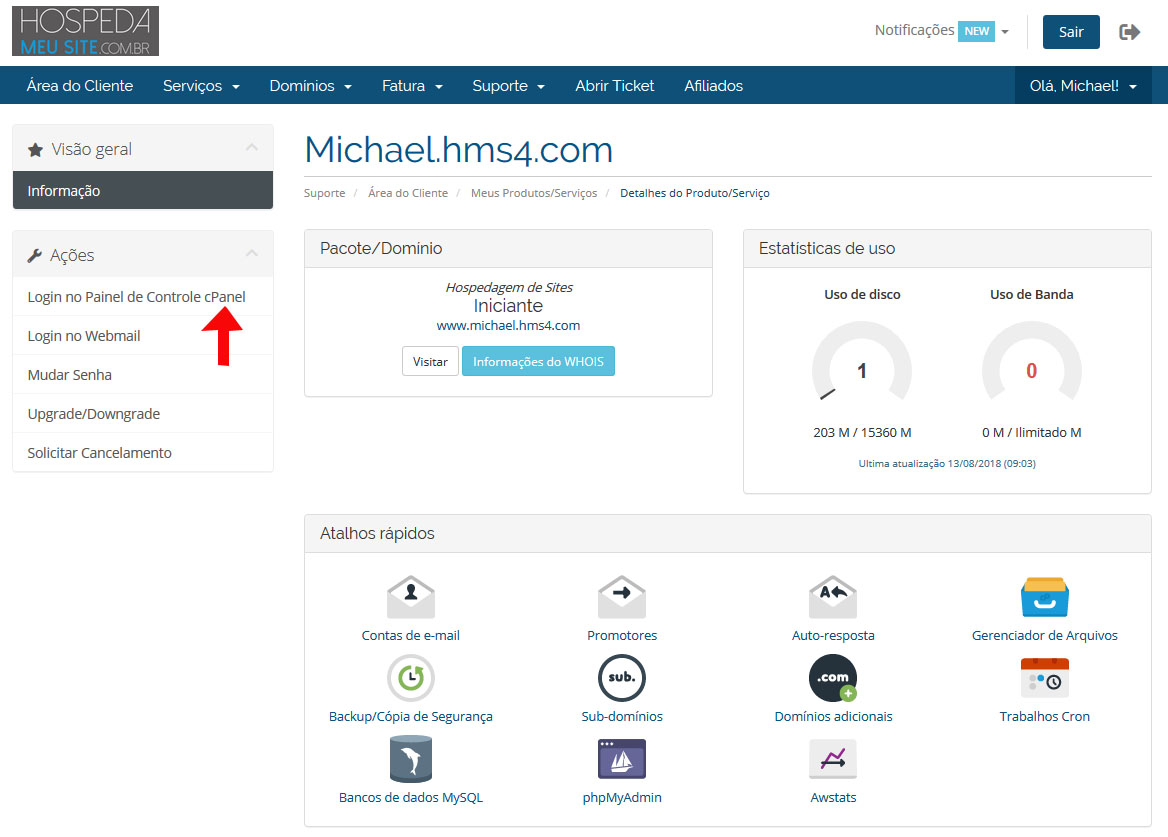
Task: Click the logout arrow icon beside Sair
Action: tap(1129, 32)
